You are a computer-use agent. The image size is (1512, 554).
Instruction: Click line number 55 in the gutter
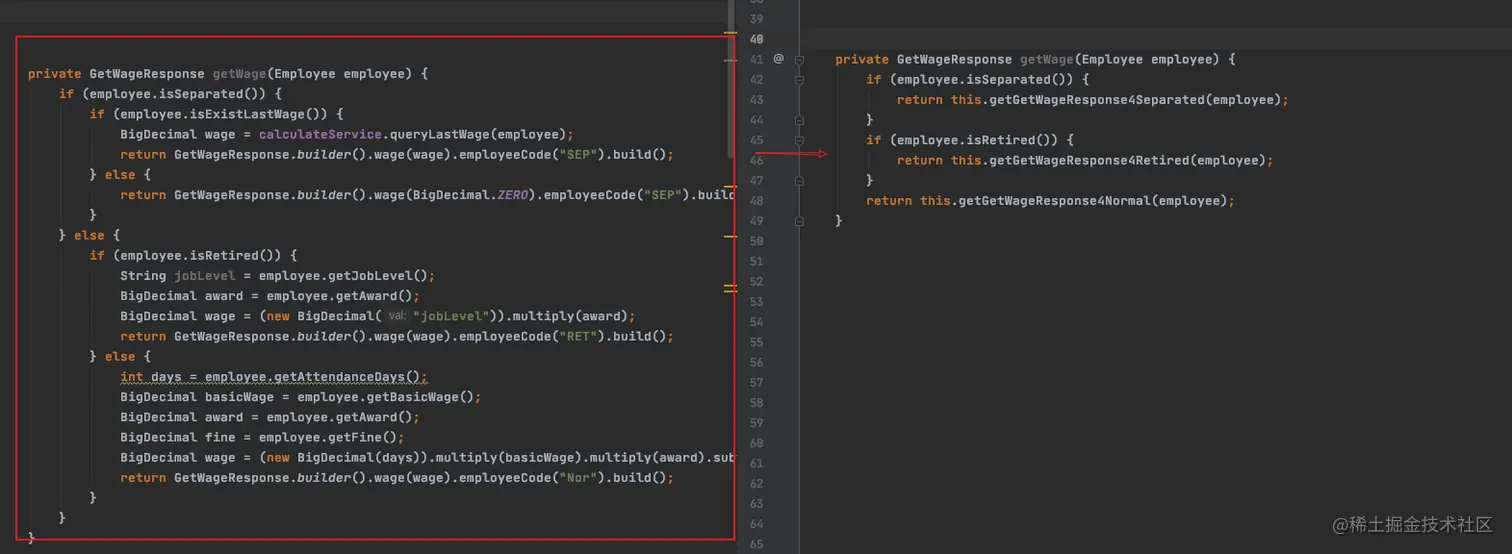click(756, 342)
